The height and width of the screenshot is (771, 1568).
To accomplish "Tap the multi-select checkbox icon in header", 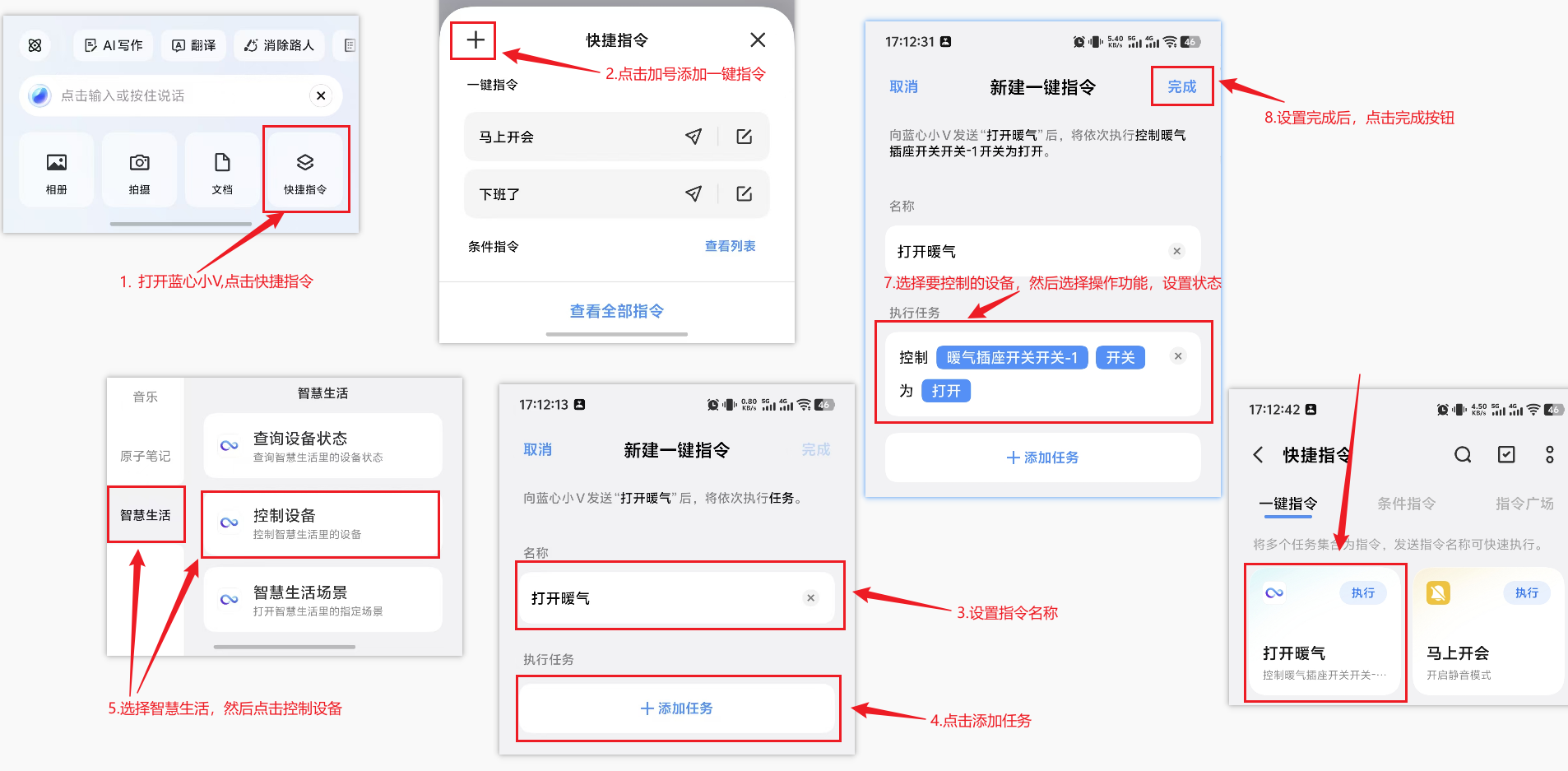I will click(1505, 455).
